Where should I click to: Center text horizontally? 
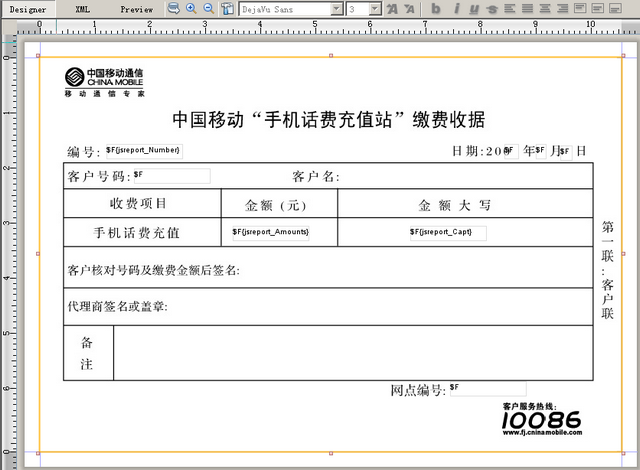pyautogui.click(x=545, y=8)
